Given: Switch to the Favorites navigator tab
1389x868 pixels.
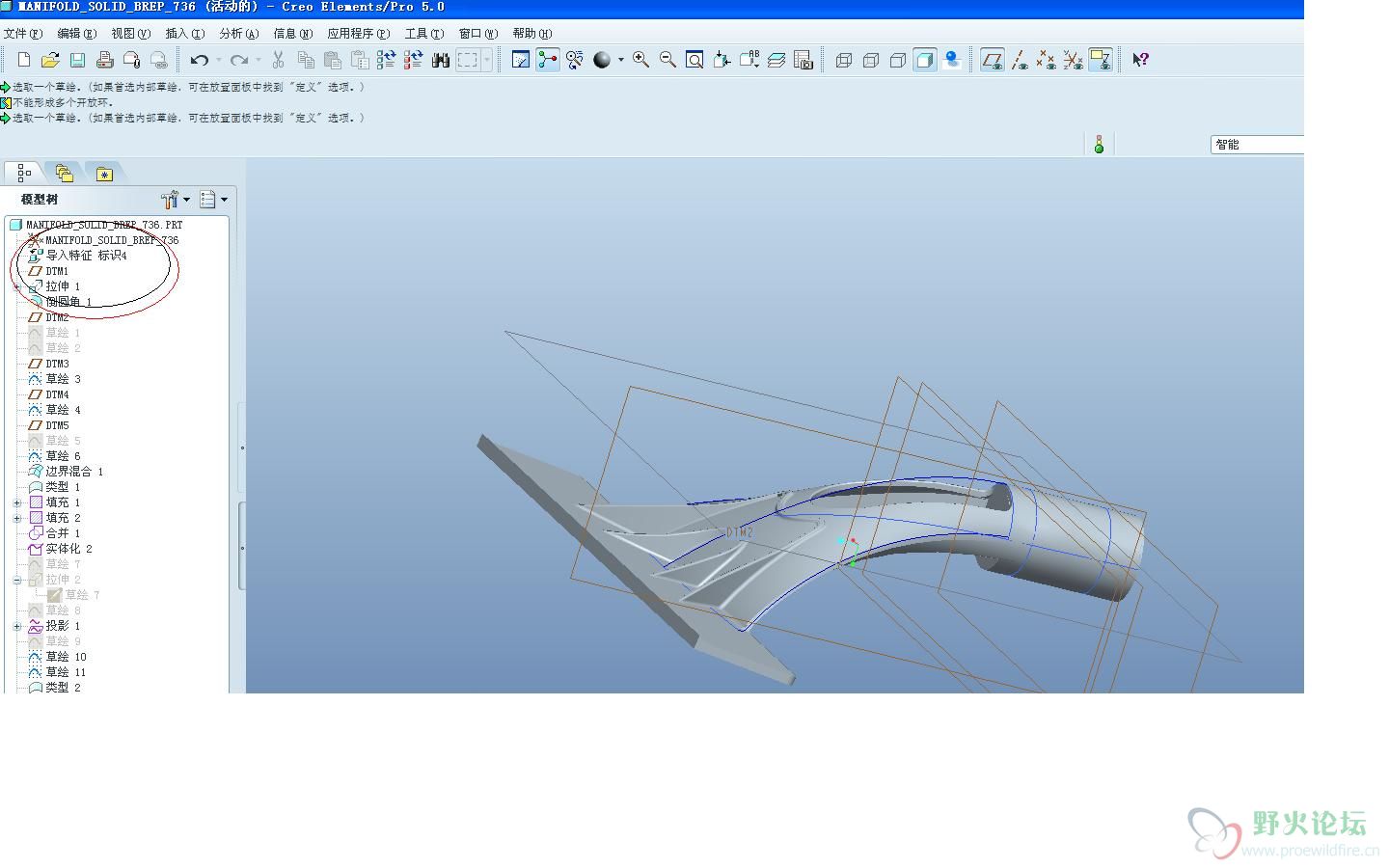Looking at the screenshot, I should tap(104, 174).
